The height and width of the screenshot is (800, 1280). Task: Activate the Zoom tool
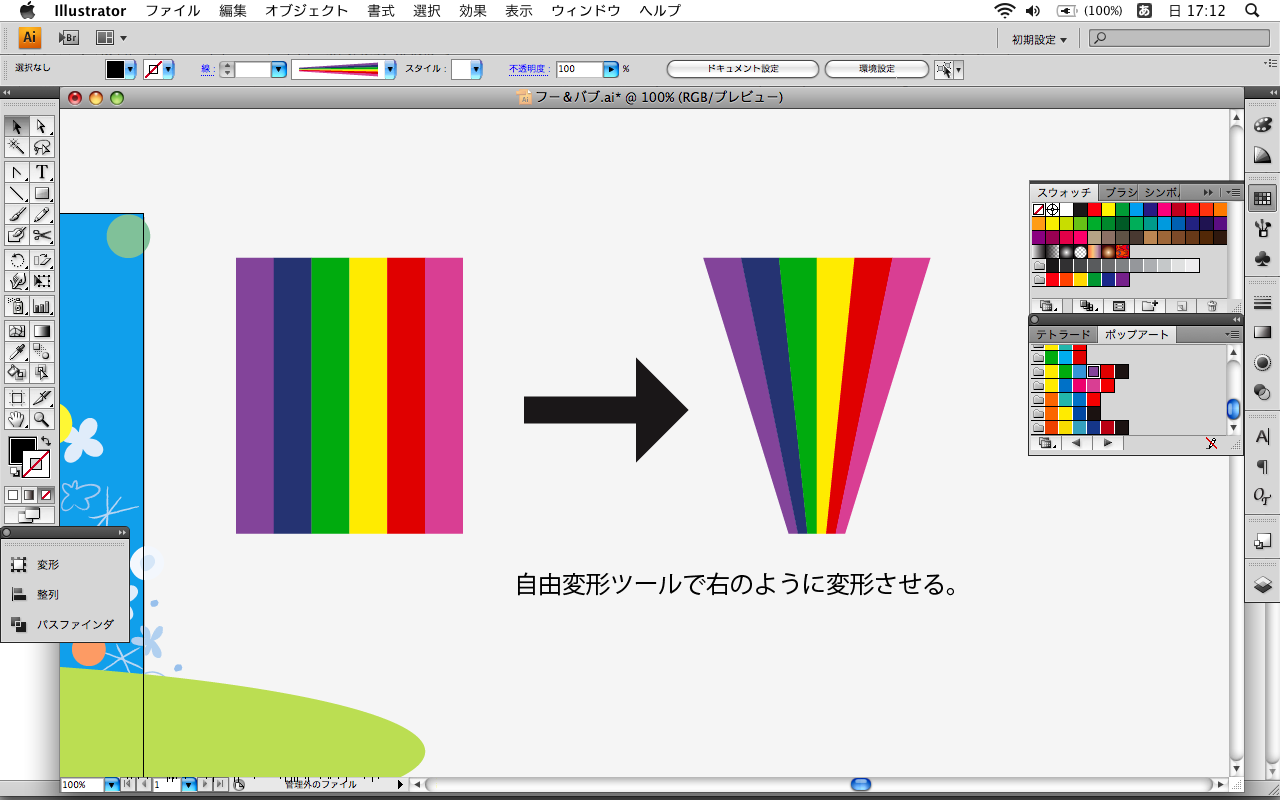[x=42, y=419]
